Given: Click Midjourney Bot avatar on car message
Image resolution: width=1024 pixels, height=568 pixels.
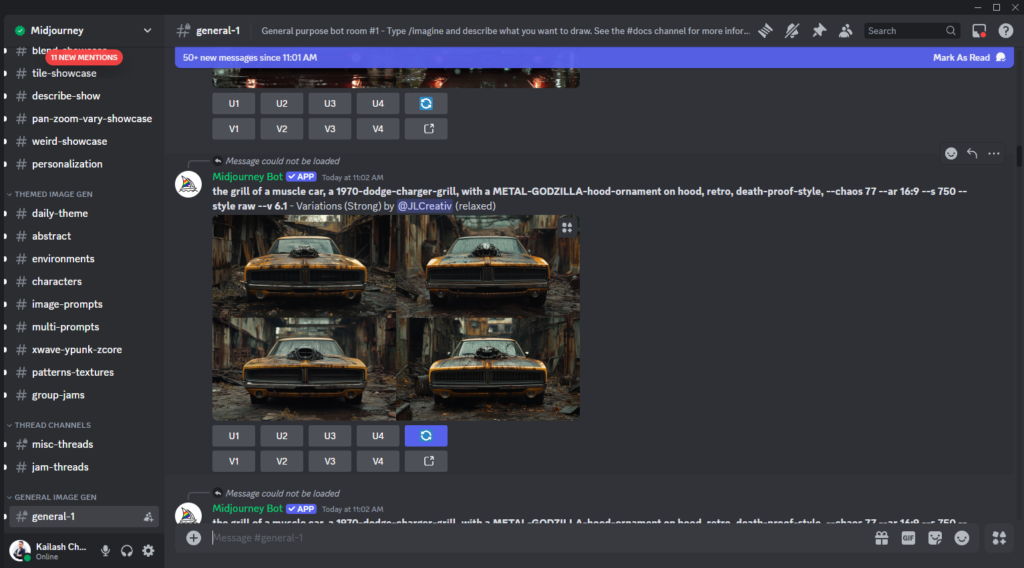Looking at the screenshot, I should [188, 184].
